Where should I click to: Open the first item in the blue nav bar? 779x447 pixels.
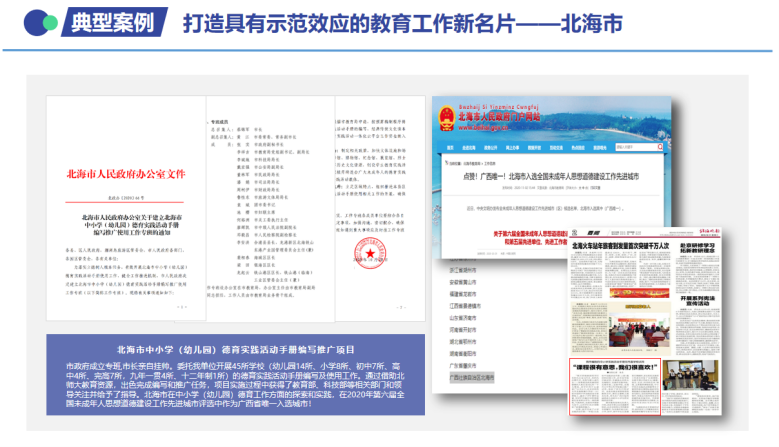coord(450,148)
